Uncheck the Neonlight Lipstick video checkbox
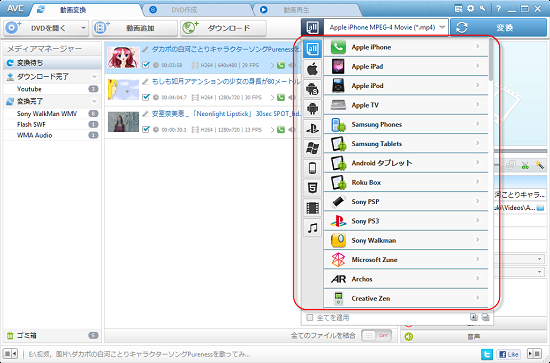Viewport: 550px width, 363px height. [146, 129]
